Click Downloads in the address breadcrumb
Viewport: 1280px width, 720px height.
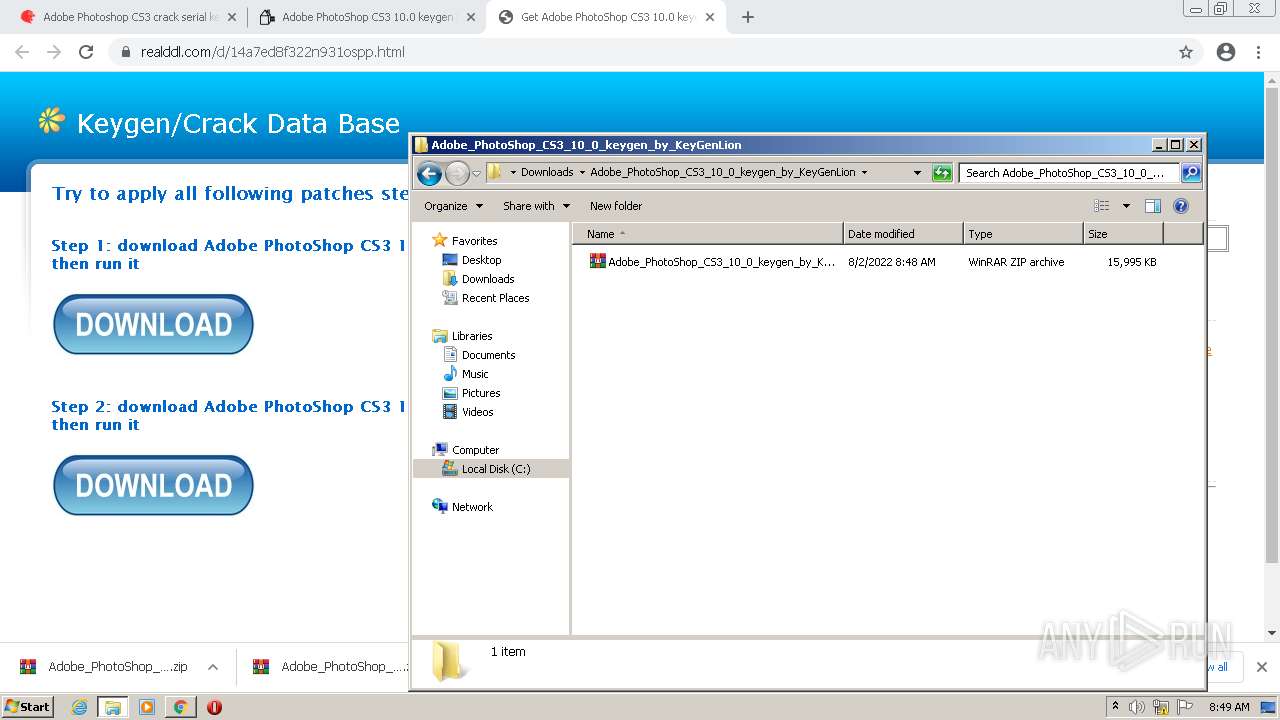coord(547,172)
